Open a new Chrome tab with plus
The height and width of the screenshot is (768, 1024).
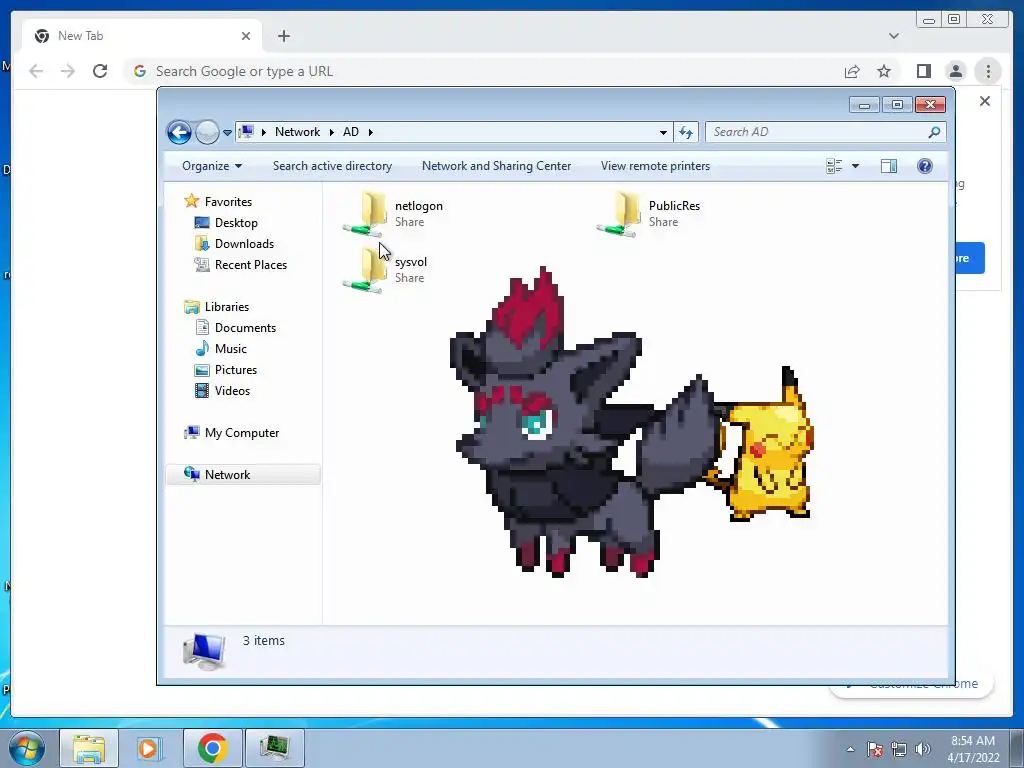click(x=283, y=36)
